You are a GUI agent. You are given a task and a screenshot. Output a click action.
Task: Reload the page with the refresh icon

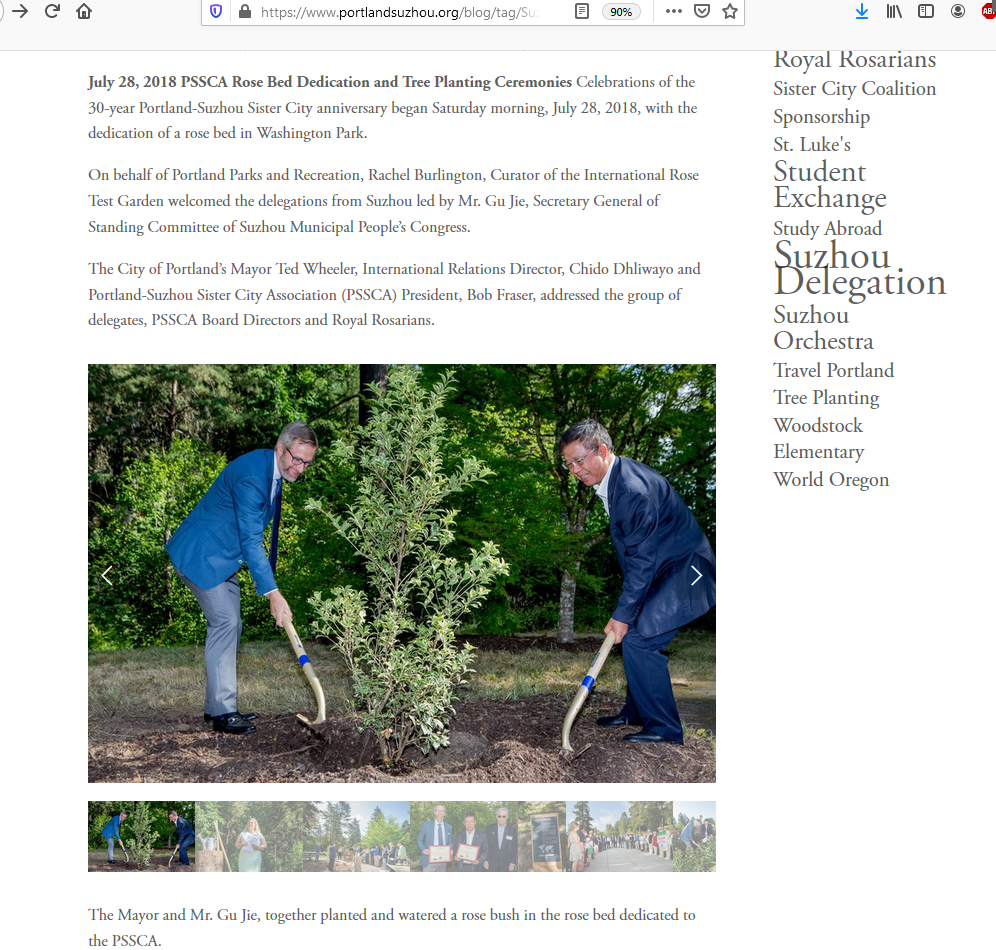coord(52,11)
